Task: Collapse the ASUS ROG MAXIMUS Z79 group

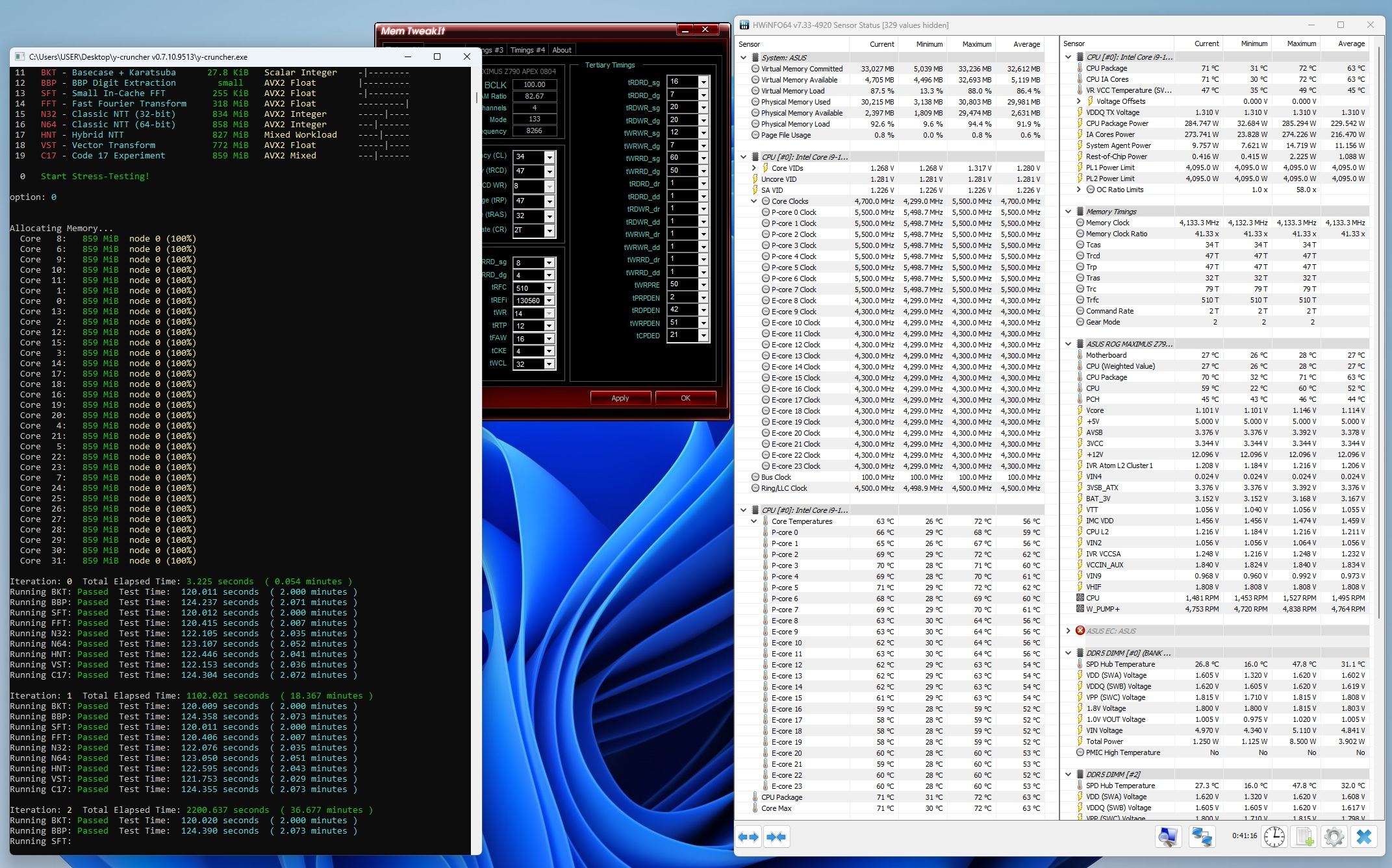Action: point(1069,344)
